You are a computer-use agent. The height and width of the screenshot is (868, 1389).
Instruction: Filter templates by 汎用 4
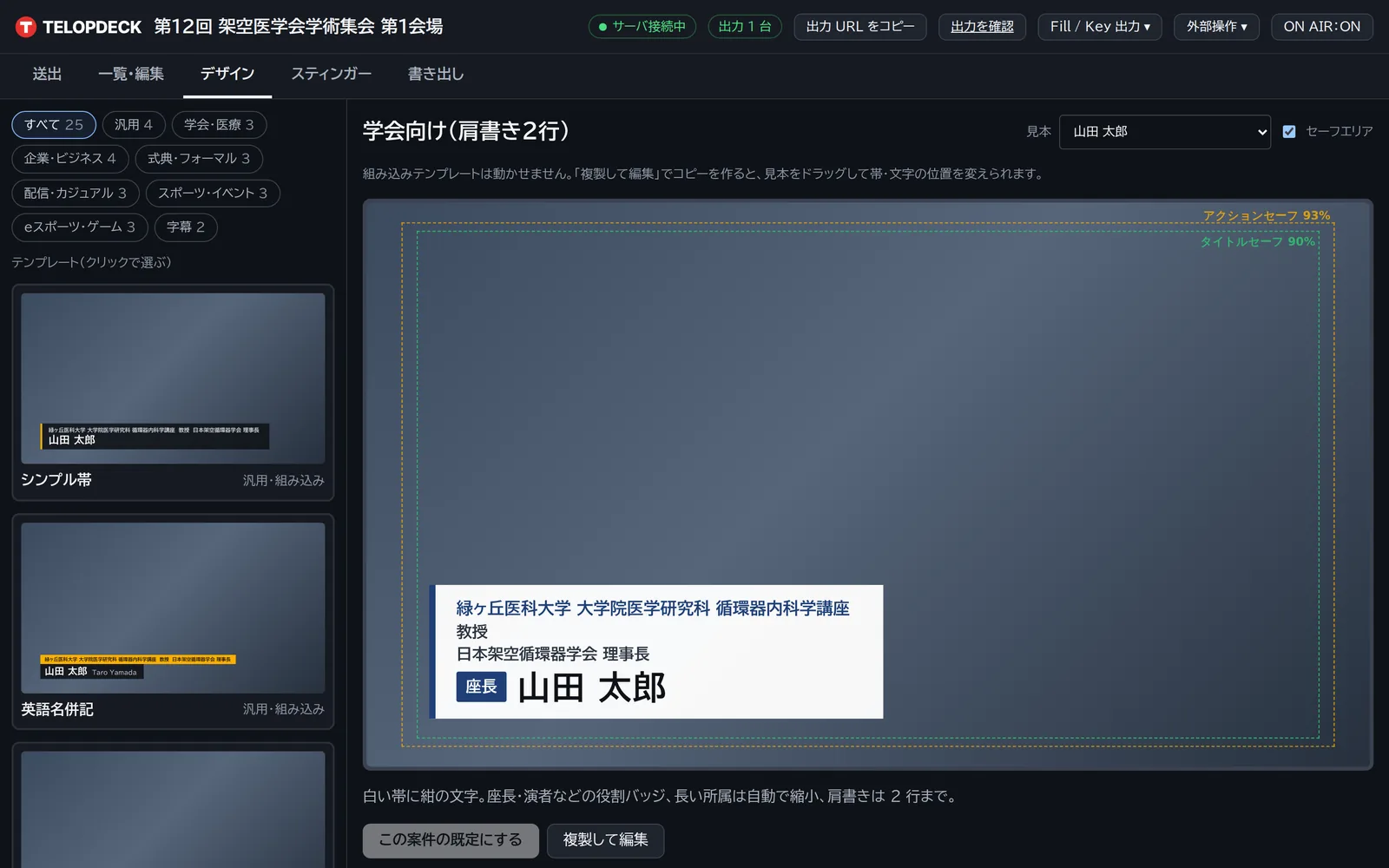(x=134, y=125)
